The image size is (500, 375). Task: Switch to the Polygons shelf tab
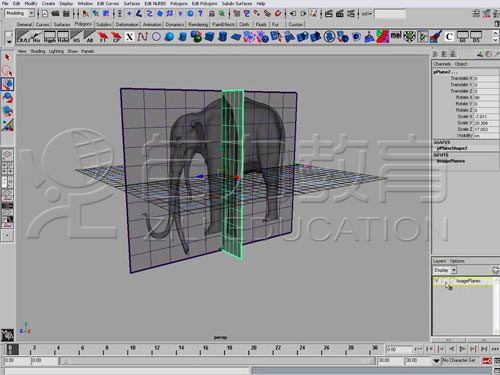[83, 24]
